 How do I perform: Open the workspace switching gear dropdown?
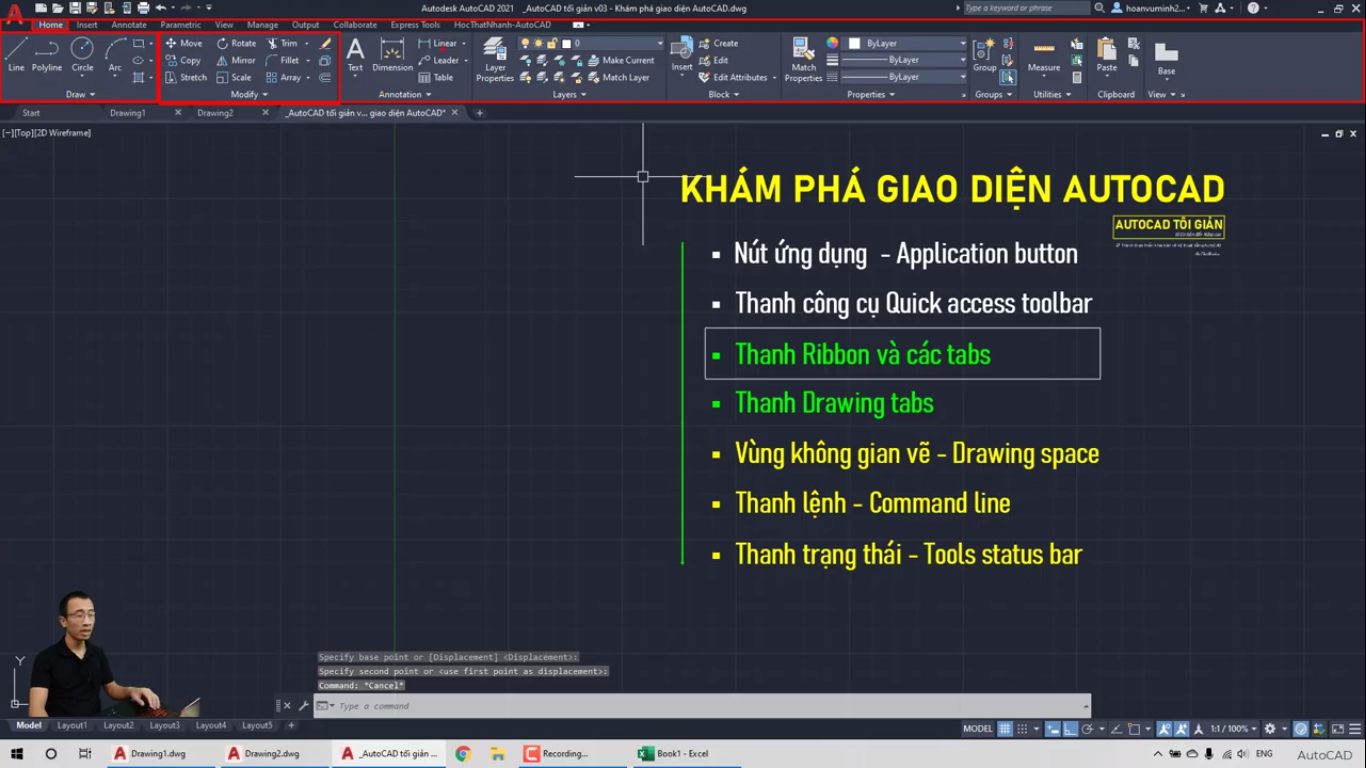pyautogui.click(x=1275, y=729)
